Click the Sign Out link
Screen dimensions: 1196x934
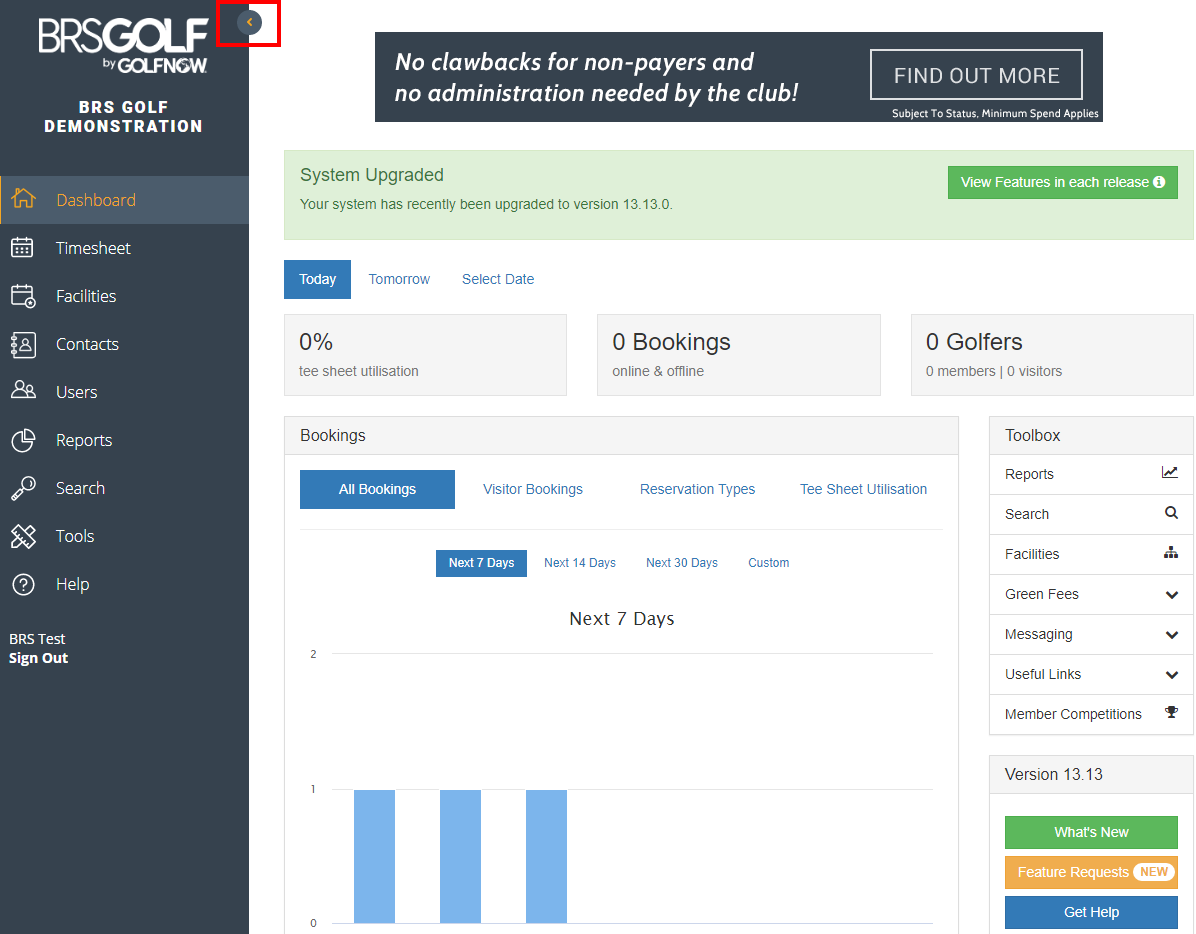point(38,658)
